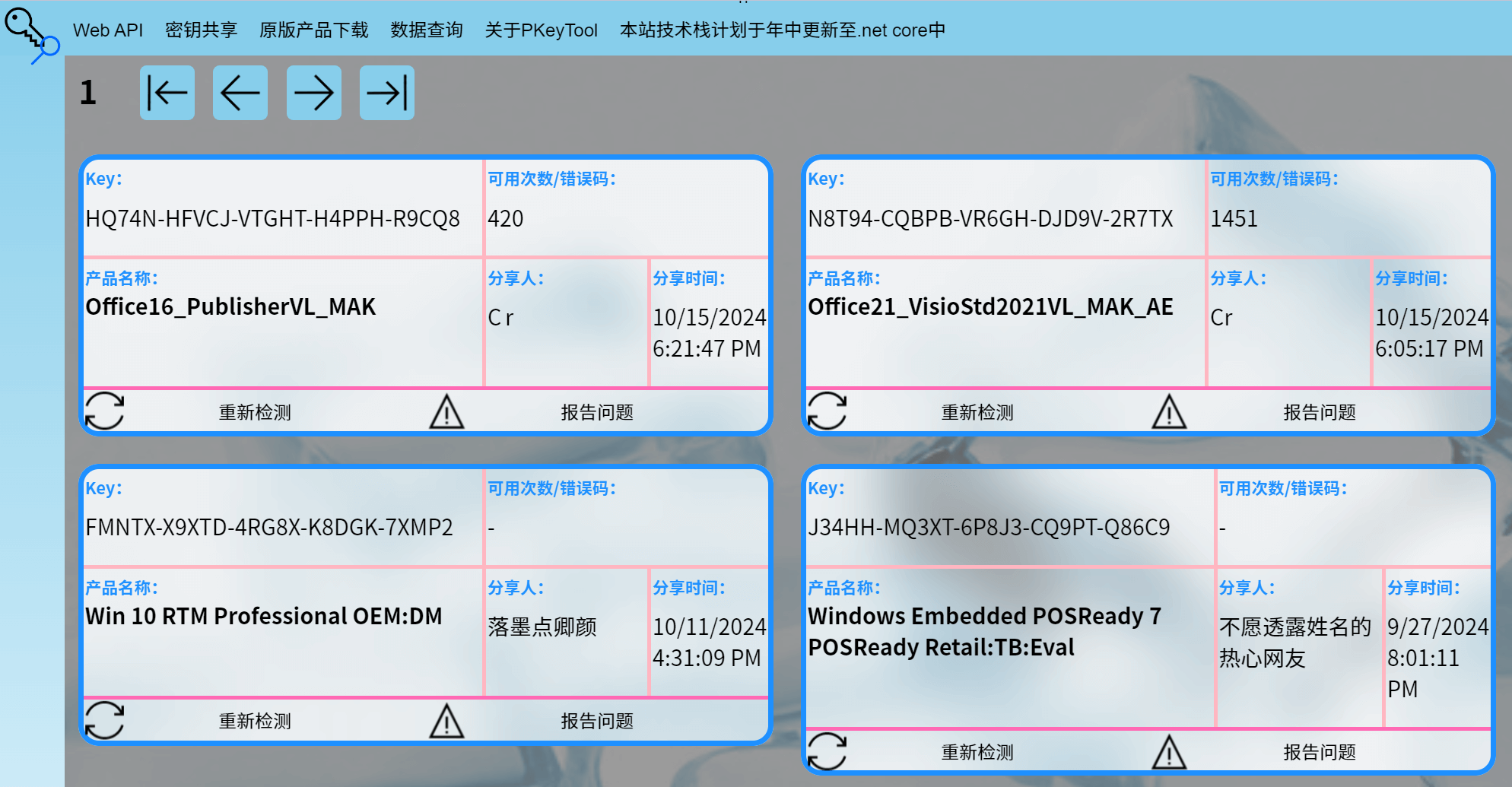Click 报告问题 on the Win 10 RTM card
The height and width of the screenshot is (787, 1512).
[597, 721]
